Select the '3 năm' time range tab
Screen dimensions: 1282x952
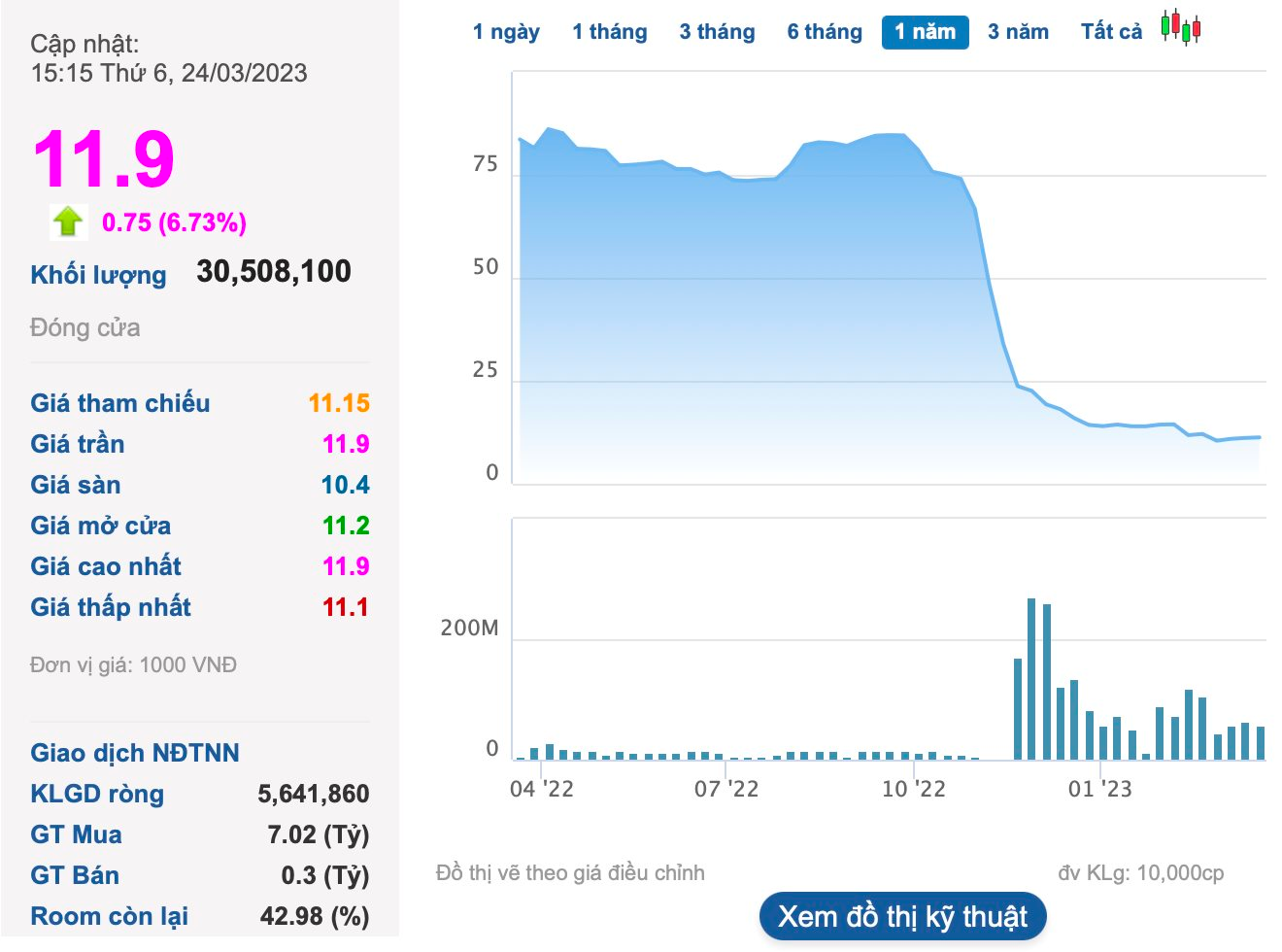point(1018,32)
